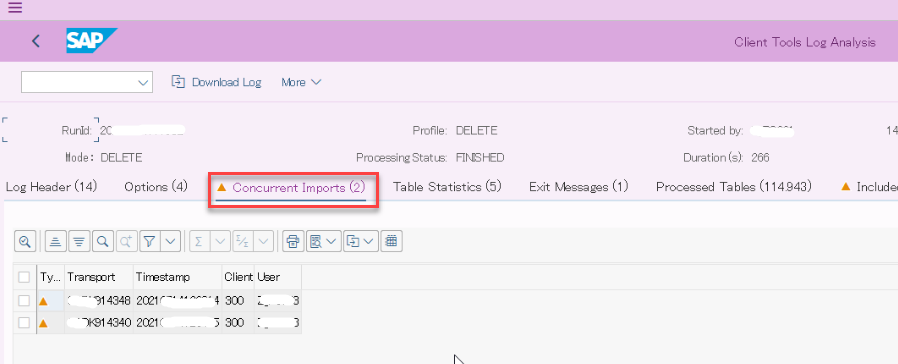Click the Details magnifier icon in ALV toolbar
The image size is (898, 364).
pos(25,242)
